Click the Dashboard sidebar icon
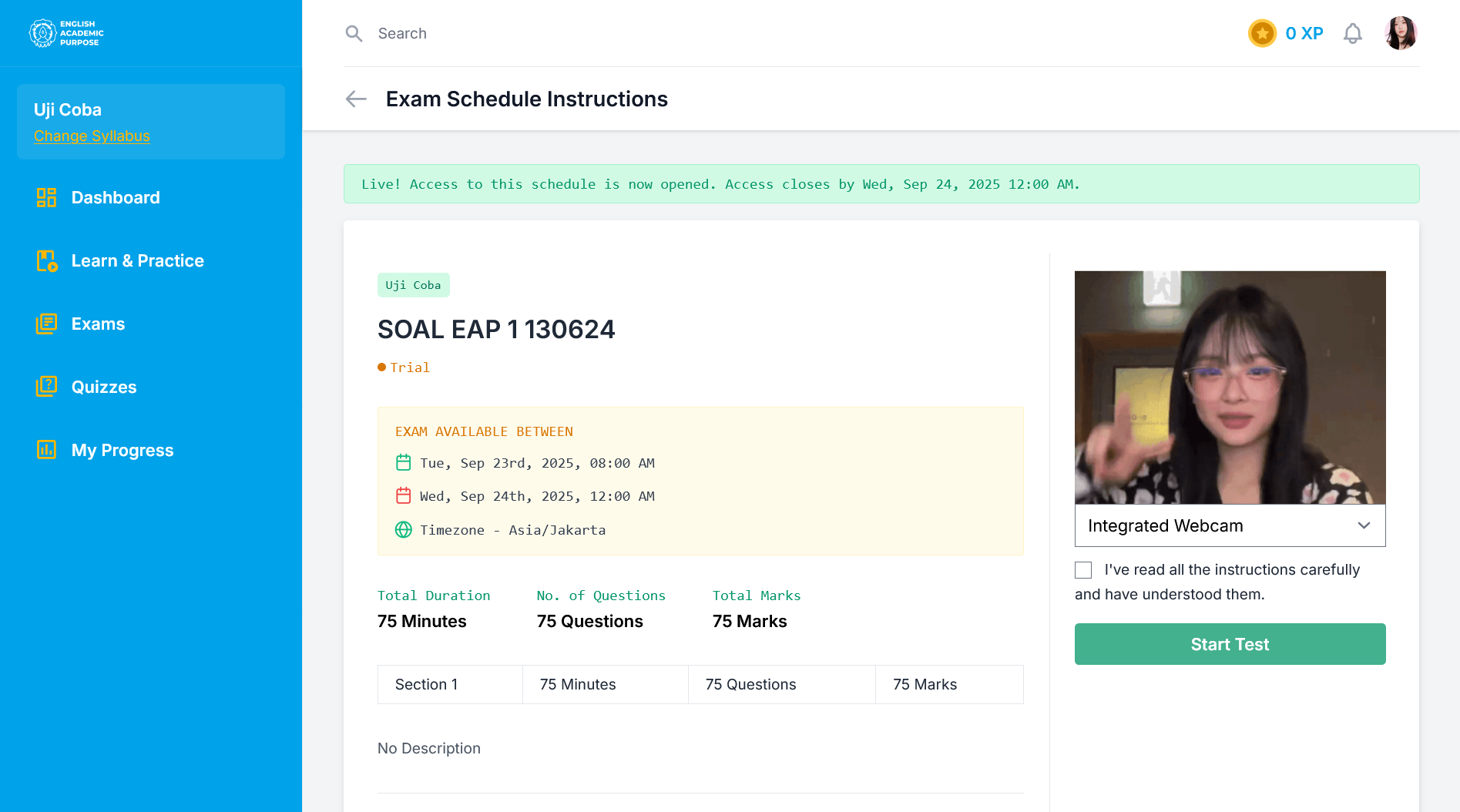Viewport: 1460px width, 812px height. click(x=46, y=197)
